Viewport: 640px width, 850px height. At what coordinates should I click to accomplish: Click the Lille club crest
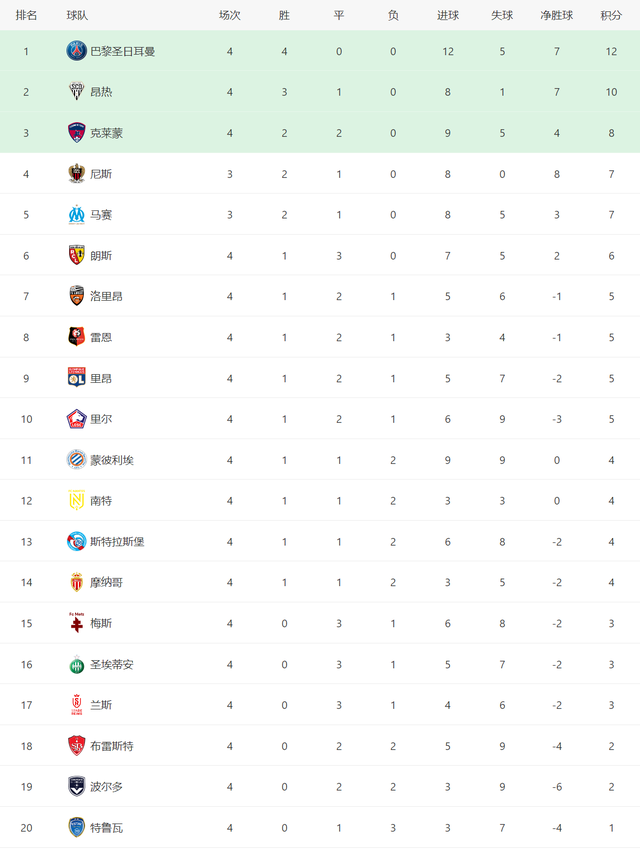[76, 419]
